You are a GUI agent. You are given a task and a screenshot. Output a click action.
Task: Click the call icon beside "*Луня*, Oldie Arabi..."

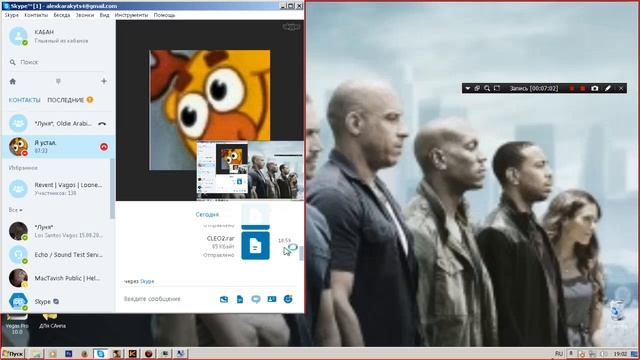(102, 123)
